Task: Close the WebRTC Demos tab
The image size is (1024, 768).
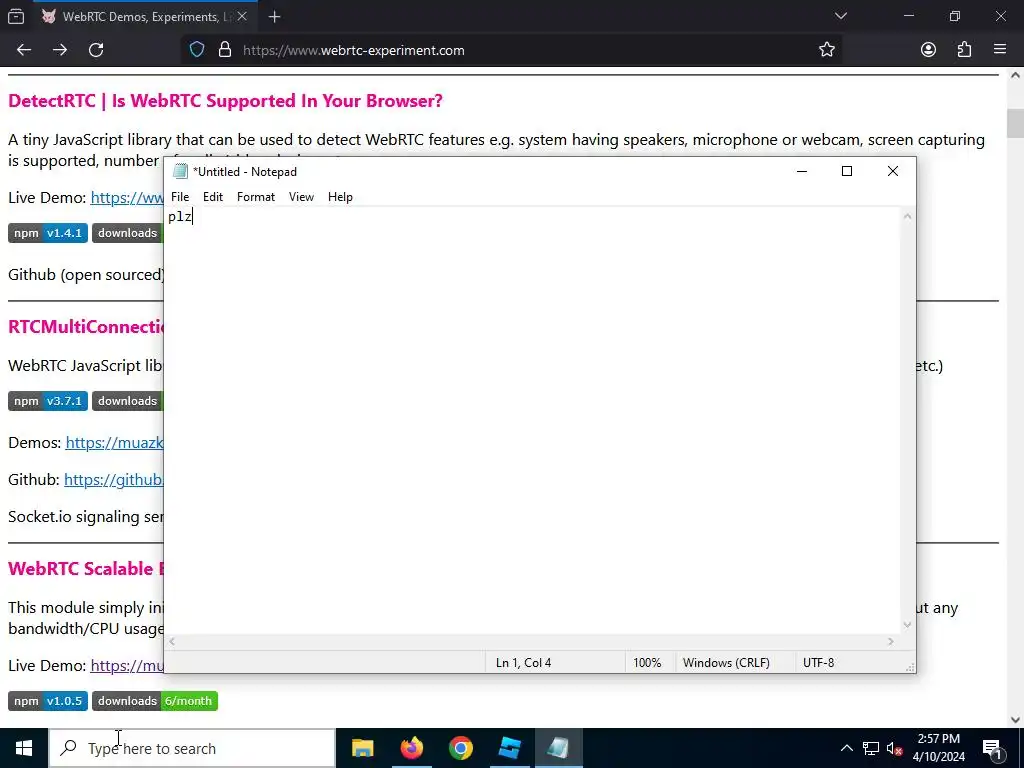Action: tap(242, 16)
